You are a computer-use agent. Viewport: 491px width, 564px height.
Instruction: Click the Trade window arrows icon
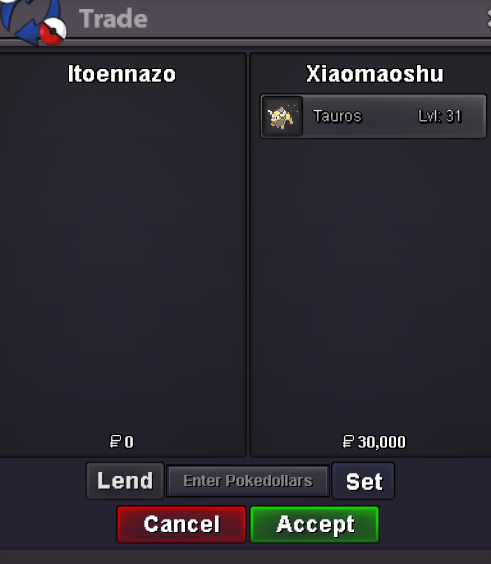(x=32, y=22)
